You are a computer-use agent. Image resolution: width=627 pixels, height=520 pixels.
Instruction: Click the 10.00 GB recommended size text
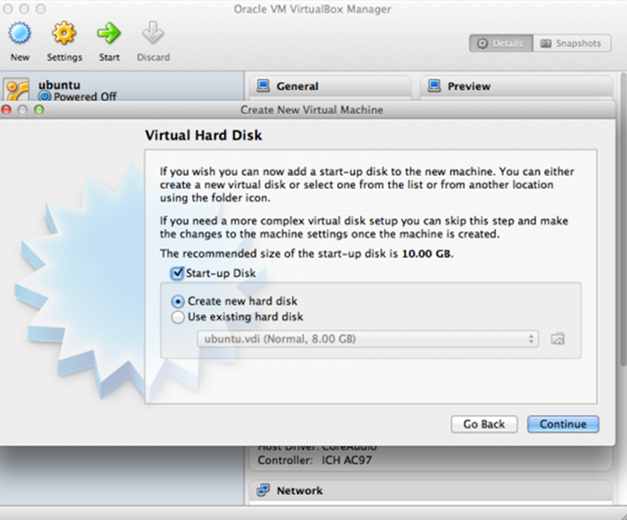point(426,254)
